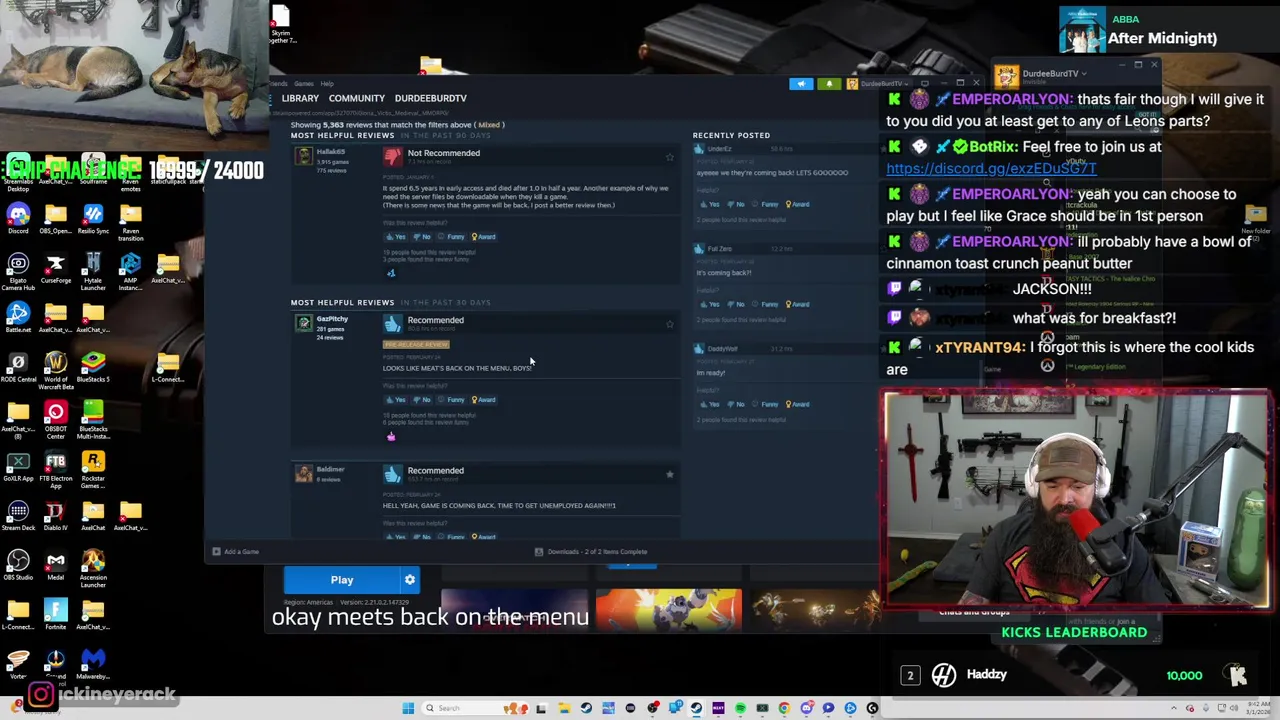Screen dimensions: 1280x720
Task: Vote No on Hallak65's review
Action: coord(423,237)
